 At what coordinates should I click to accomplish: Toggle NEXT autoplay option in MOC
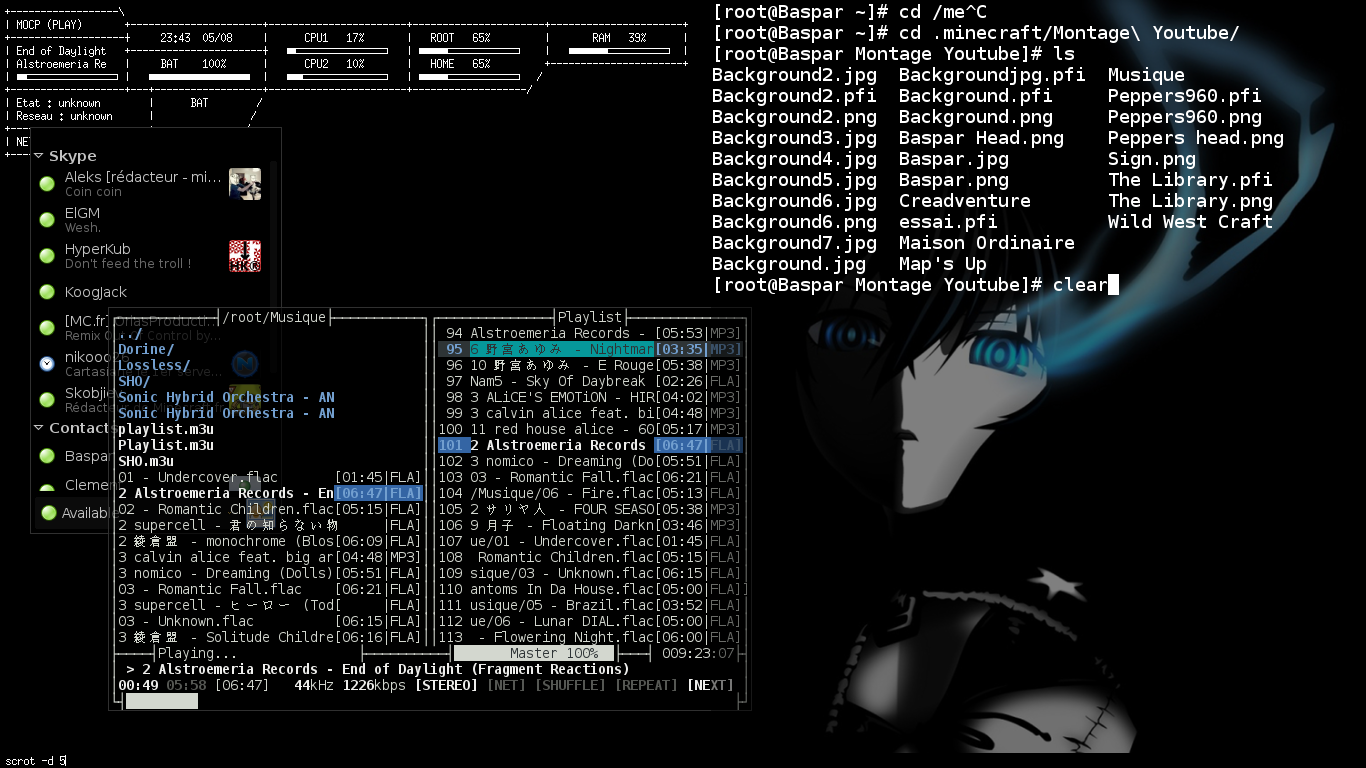pos(710,685)
